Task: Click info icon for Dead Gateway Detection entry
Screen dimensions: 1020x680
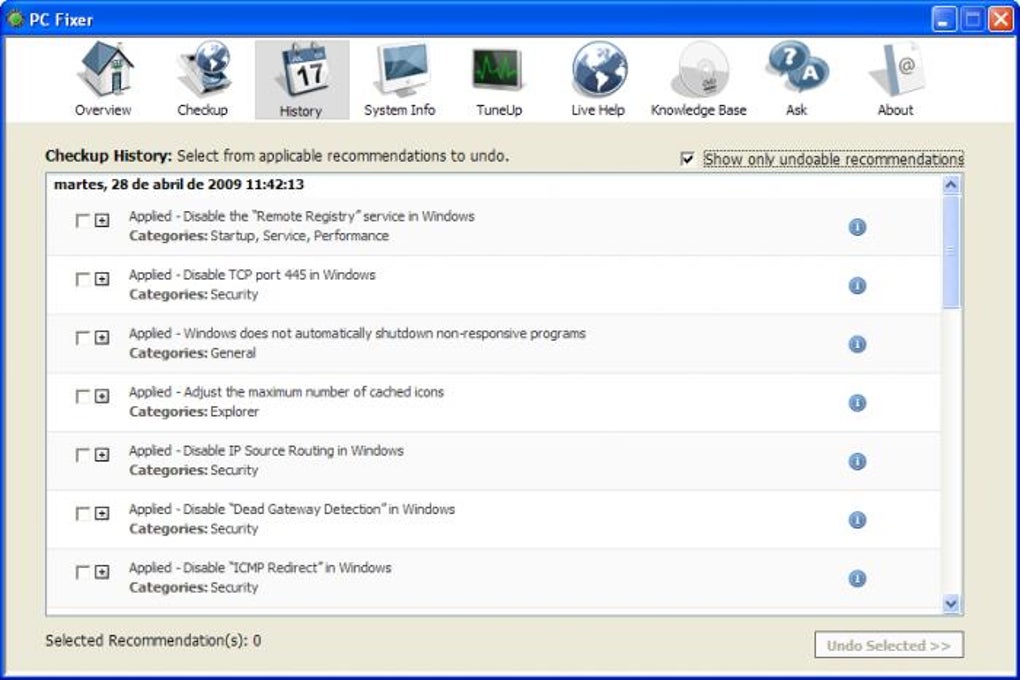Action: tap(857, 520)
